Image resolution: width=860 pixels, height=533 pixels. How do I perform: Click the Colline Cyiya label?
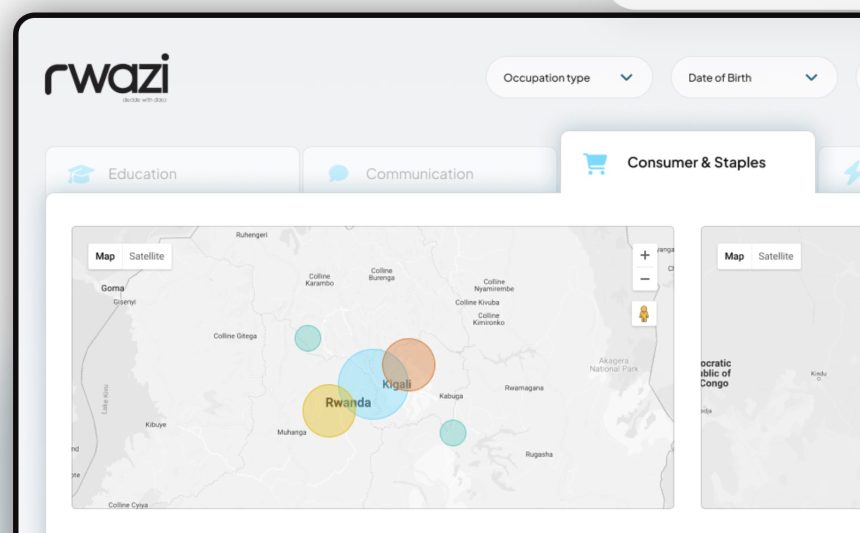(128, 505)
